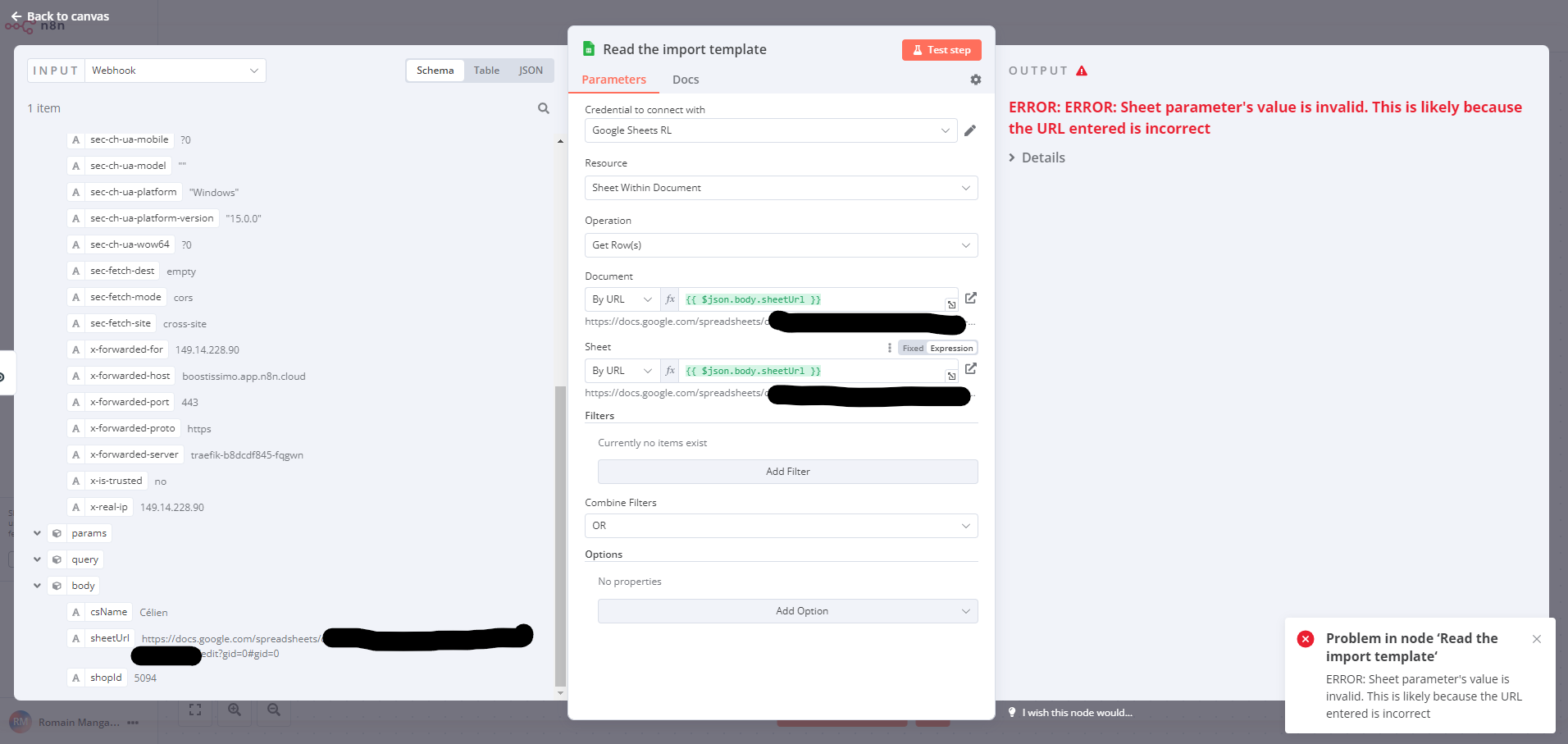Viewport: 1568px width, 744px height.
Task: Click the Add Filter button
Action: click(787, 472)
